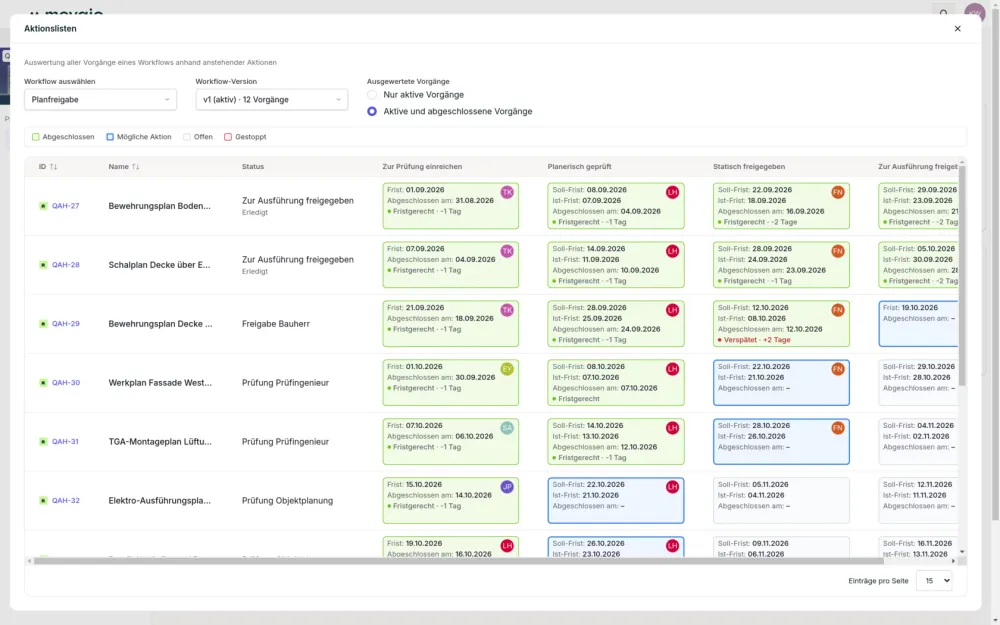Toggle the Offen legend checkbox
The width and height of the screenshot is (1000, 625).
point(187,136)
